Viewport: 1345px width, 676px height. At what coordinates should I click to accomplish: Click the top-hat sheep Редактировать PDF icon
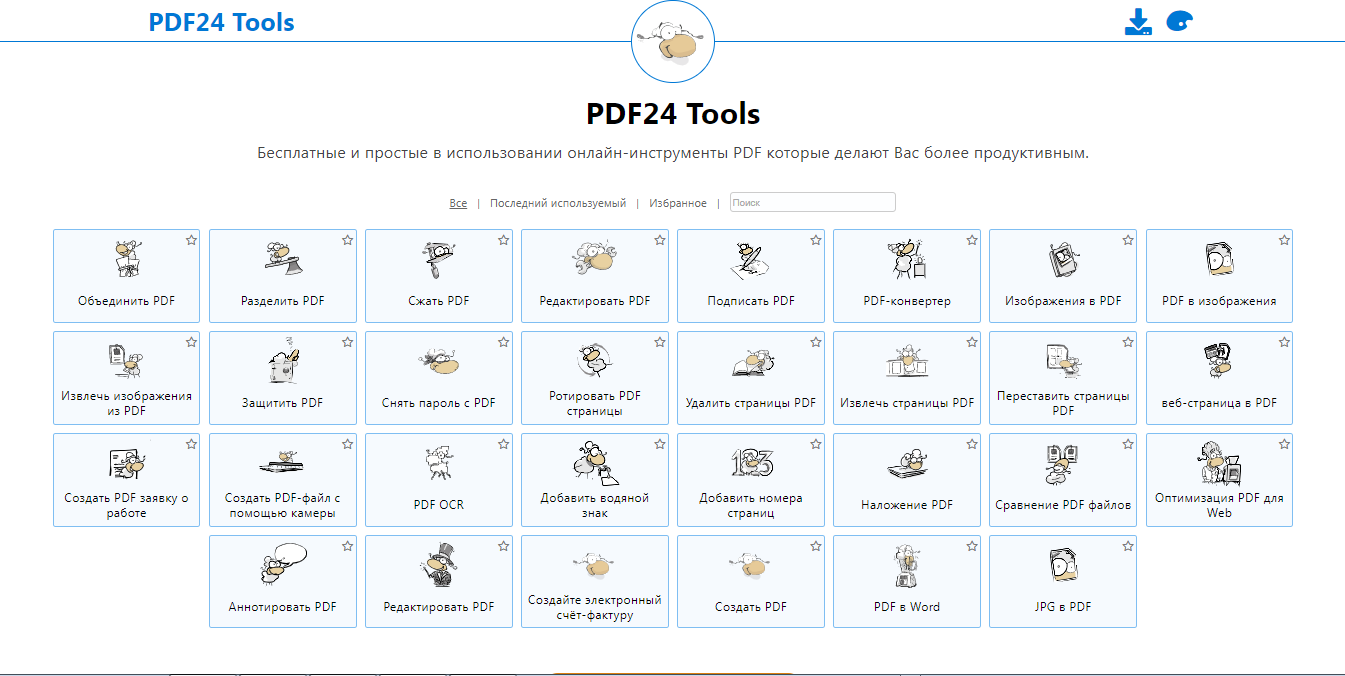point(439,566)
